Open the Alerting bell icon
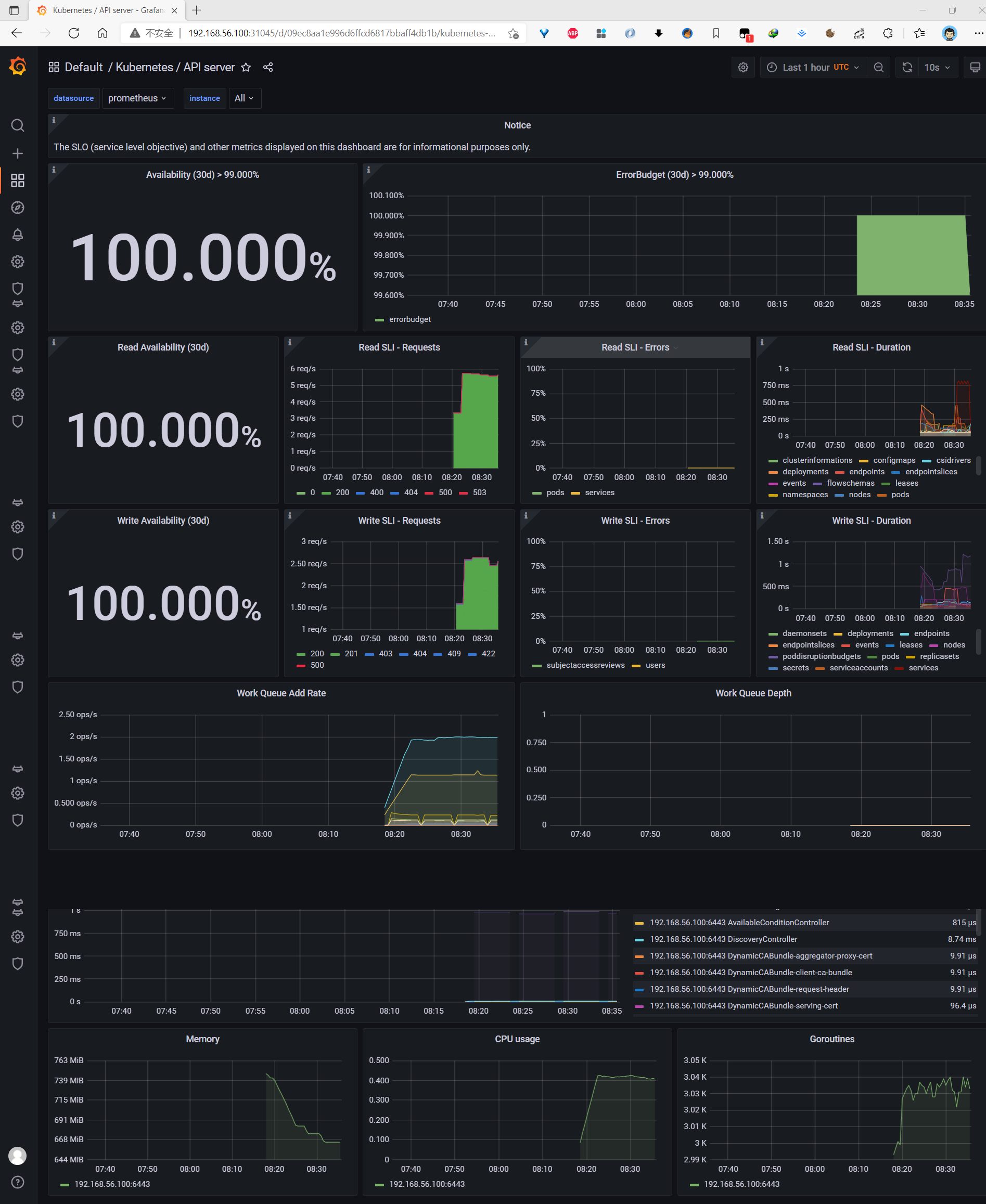 point(18,235)
